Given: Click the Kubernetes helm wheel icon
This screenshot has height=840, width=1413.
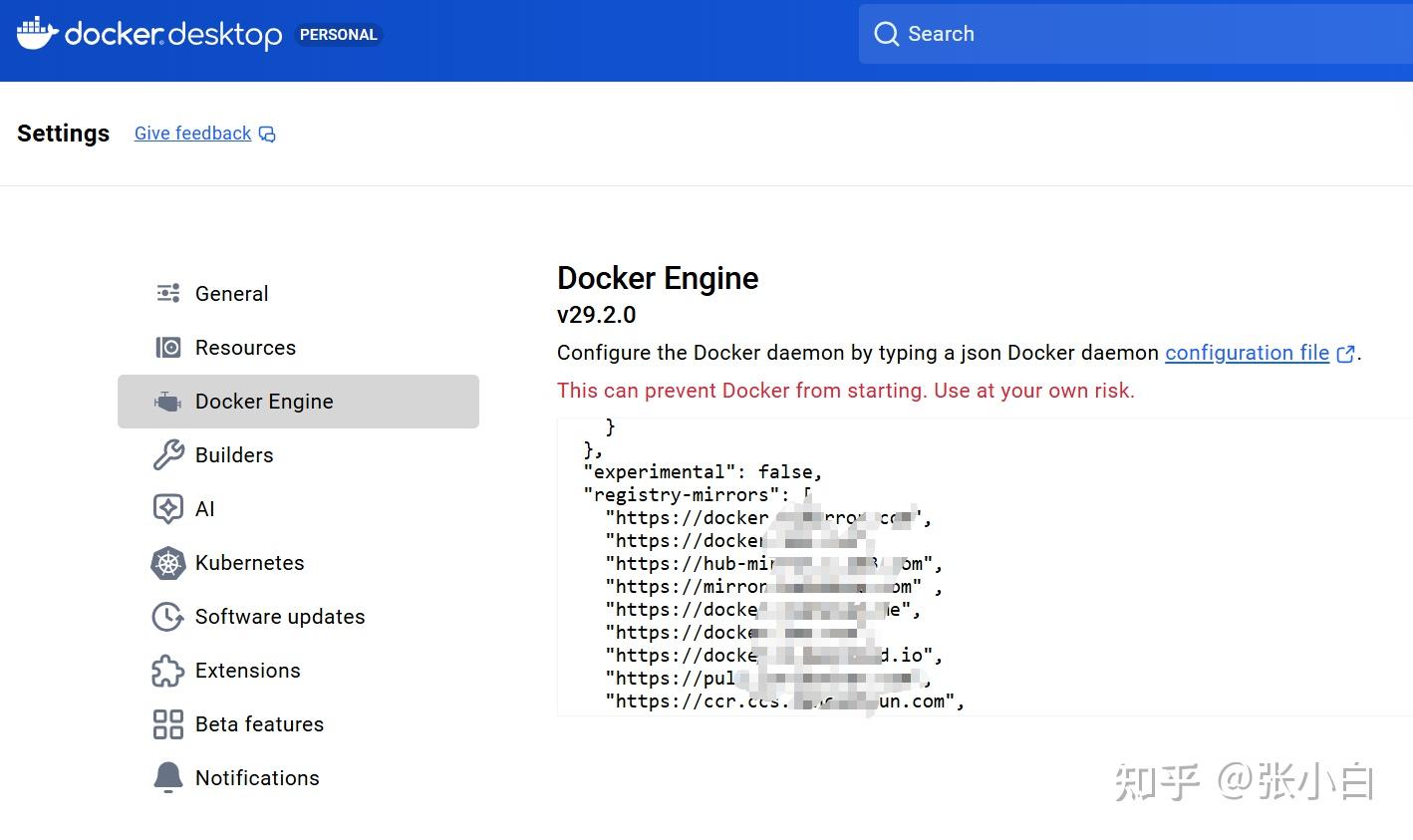Looking at the screenshot, I should pyautogui.click(x=168, y=563).
